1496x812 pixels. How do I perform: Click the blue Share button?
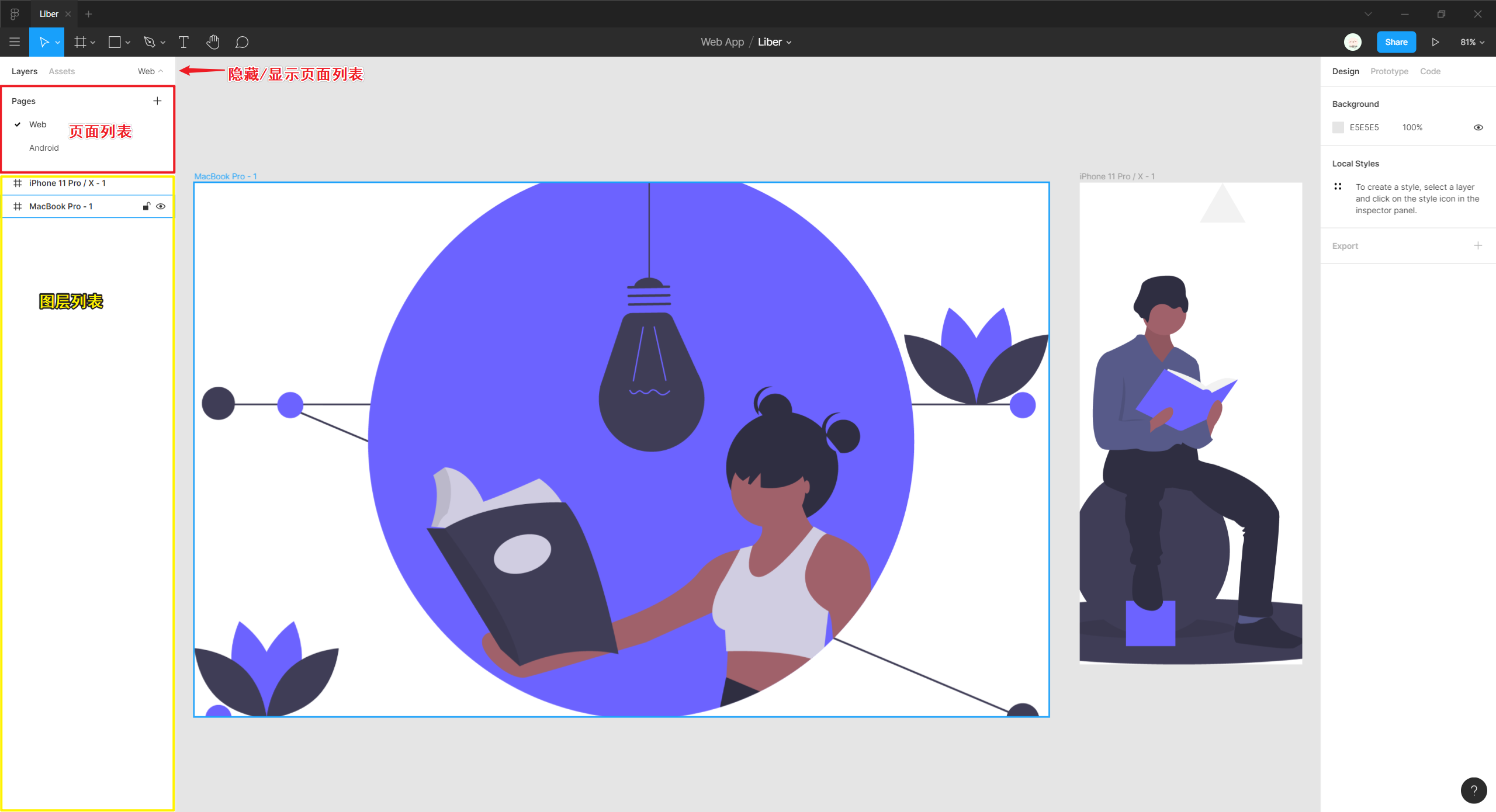click(1396, 42)
